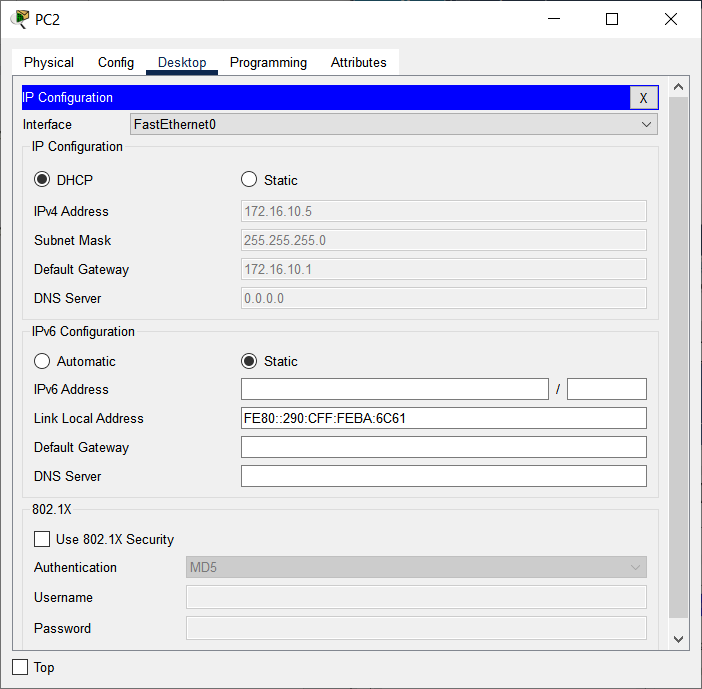Click the Subnet Mask field 255.255.255.0
Screen dimensions: 702x689
click(x=444, y=240)
